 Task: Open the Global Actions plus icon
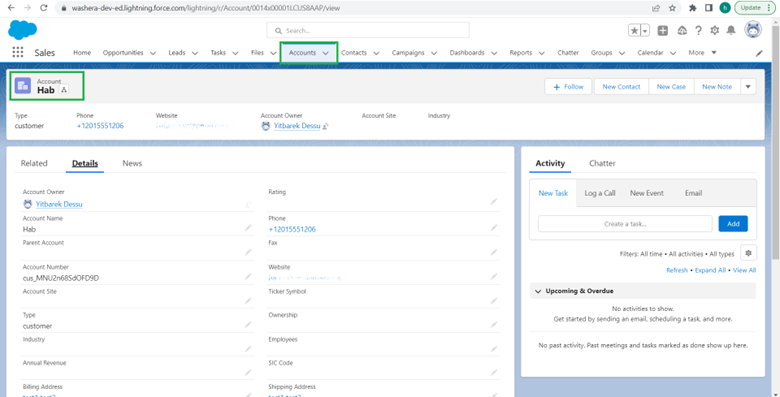coord(663,30)
